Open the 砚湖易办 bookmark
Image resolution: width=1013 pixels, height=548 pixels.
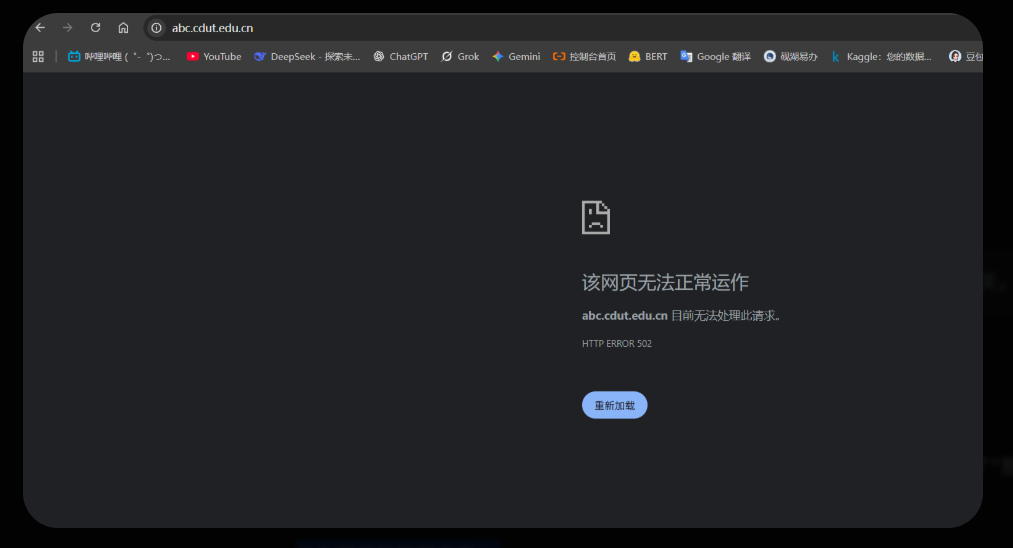[x=790, y=57]
